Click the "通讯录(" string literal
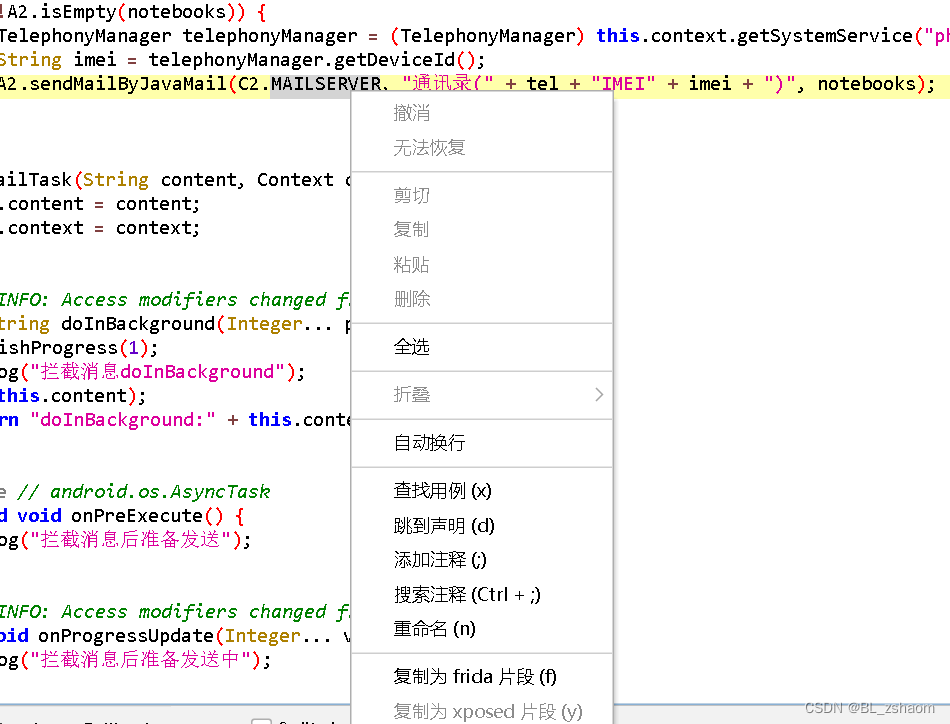 (448, 84)
